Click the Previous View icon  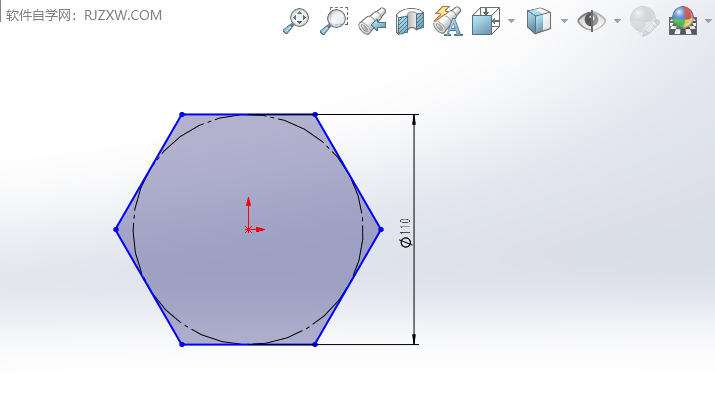tap(372, 21)
